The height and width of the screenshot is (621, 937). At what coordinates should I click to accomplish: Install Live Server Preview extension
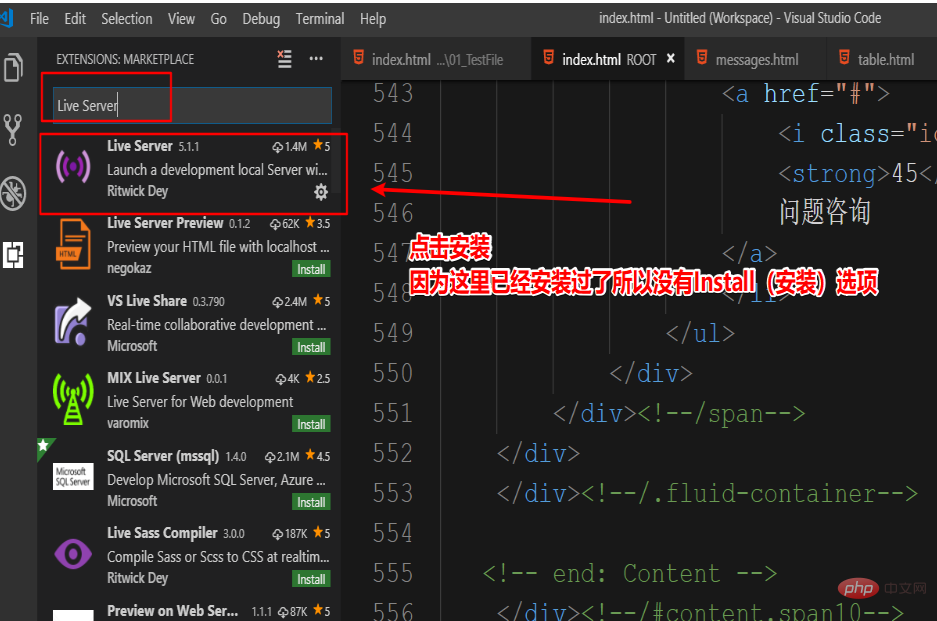click(311, 270)
